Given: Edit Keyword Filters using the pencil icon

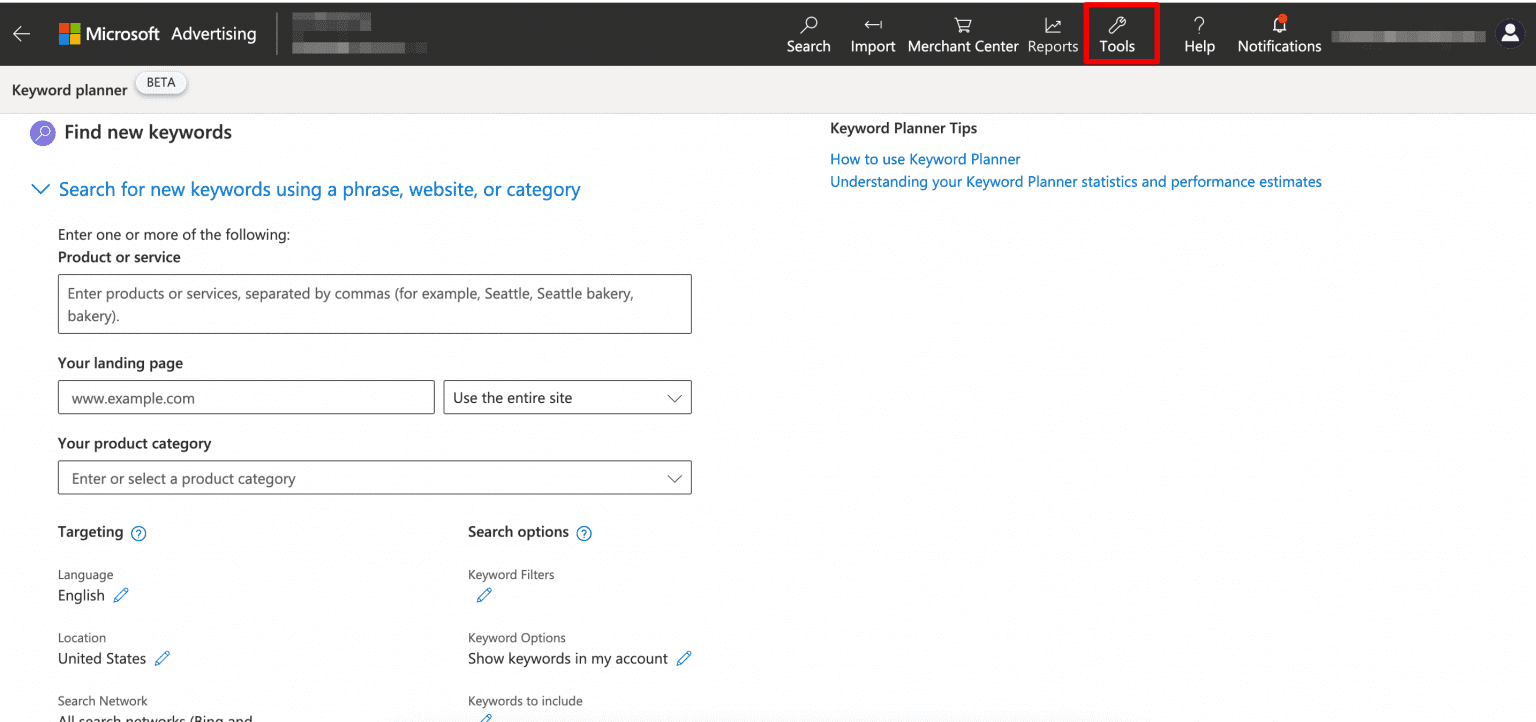Looking at the screenshot, I should (x=484, y=595).
